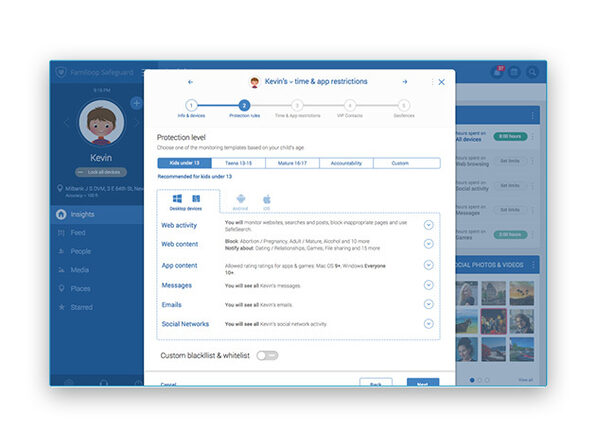Go to previous section with left arrow
The width and height of the screenshot is (596, 447).
pyautogui.click(x=190, y=82)
